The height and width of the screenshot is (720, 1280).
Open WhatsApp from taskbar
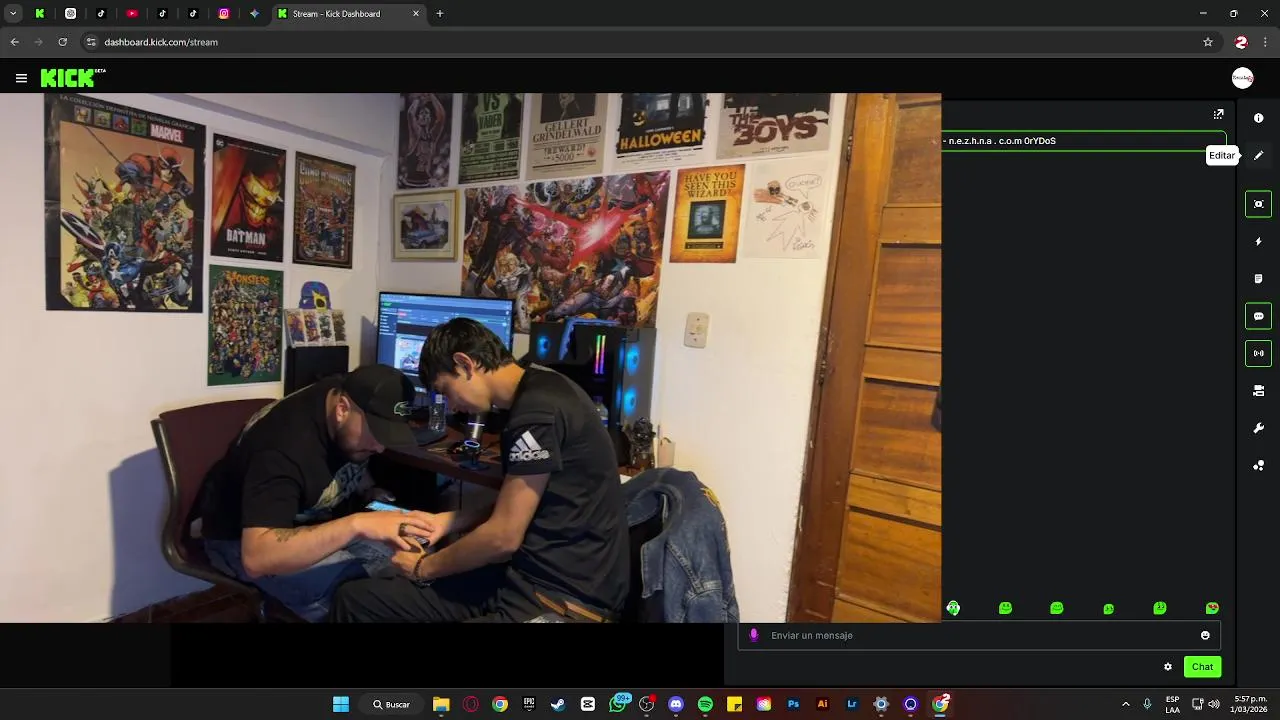(617, 704)
